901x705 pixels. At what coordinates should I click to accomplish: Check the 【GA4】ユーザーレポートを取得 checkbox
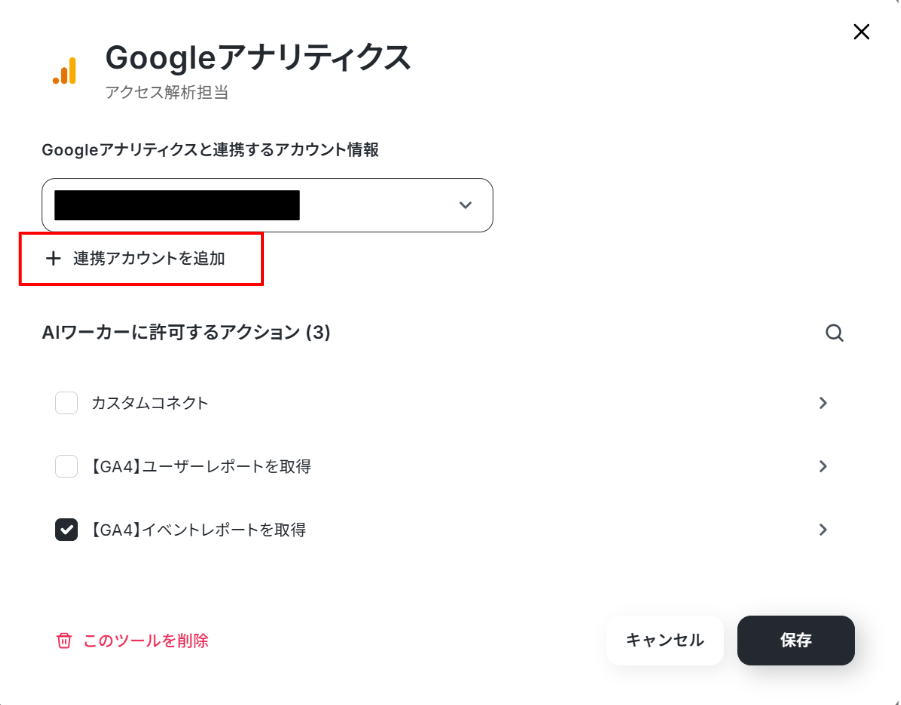(x=67, y=466)
